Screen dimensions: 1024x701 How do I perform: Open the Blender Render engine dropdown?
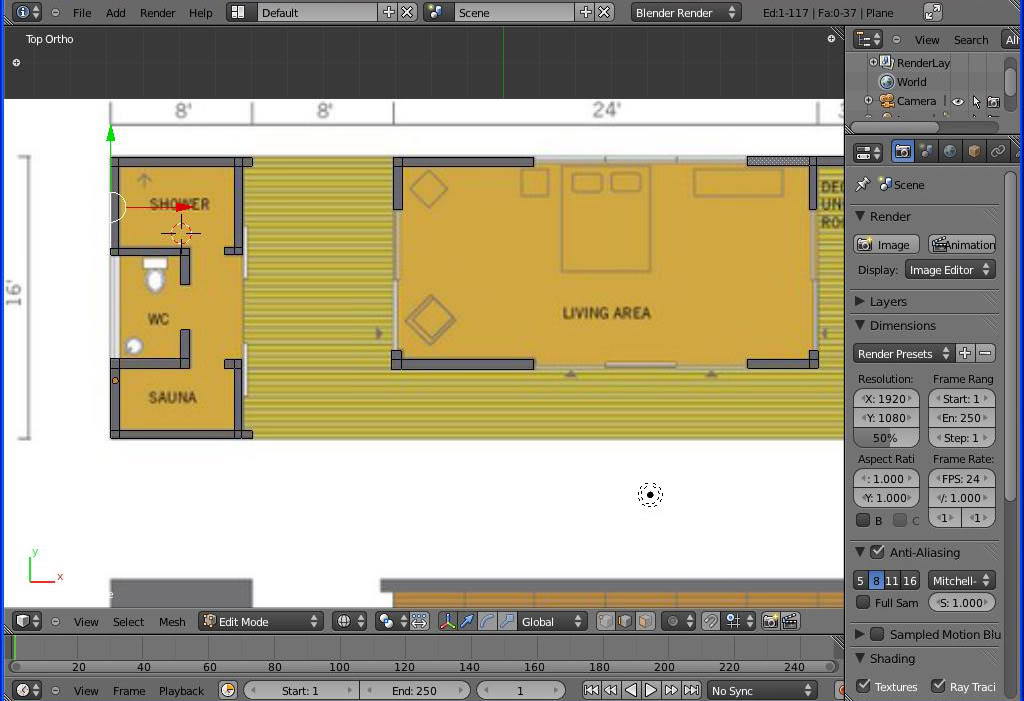pyautogui.click(x=686, y=12)
